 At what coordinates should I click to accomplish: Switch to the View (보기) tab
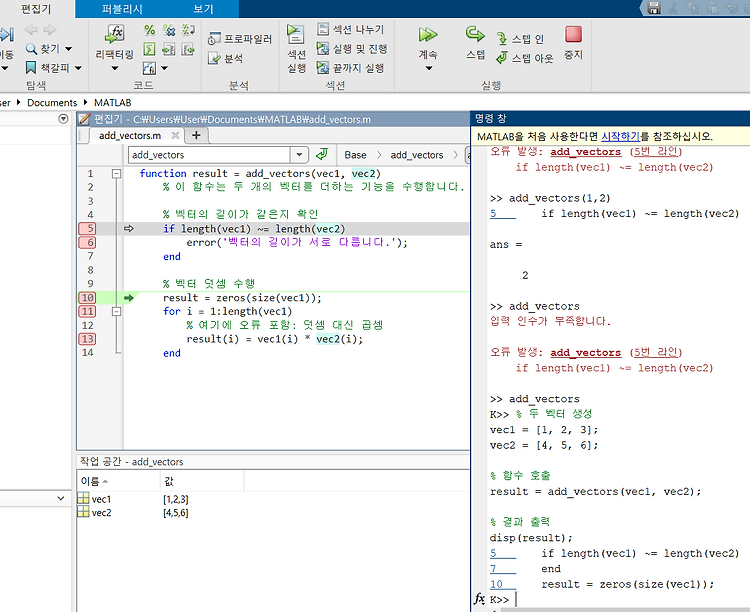pos(203,9)
